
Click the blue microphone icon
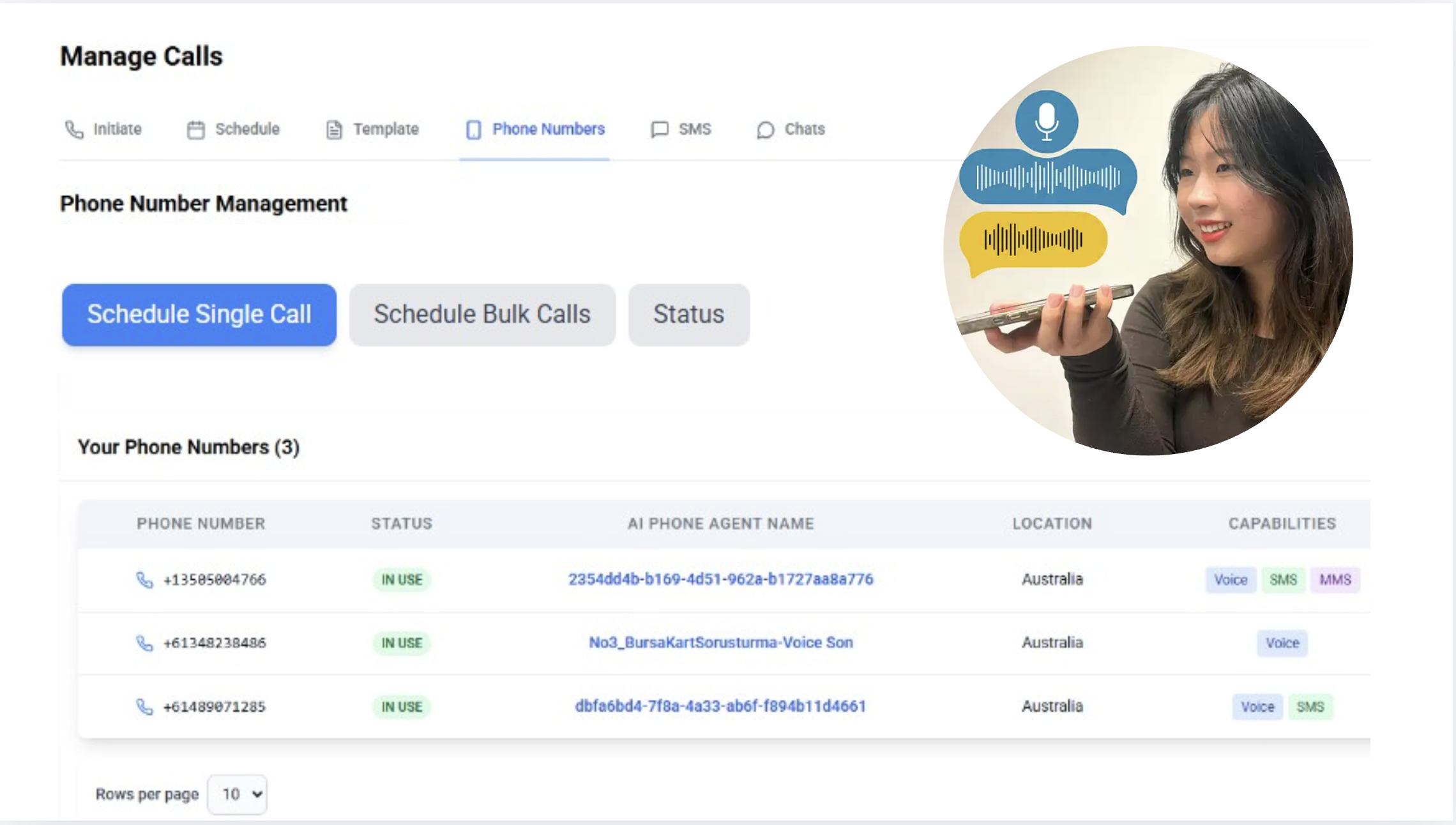[x=1046, y=121]
